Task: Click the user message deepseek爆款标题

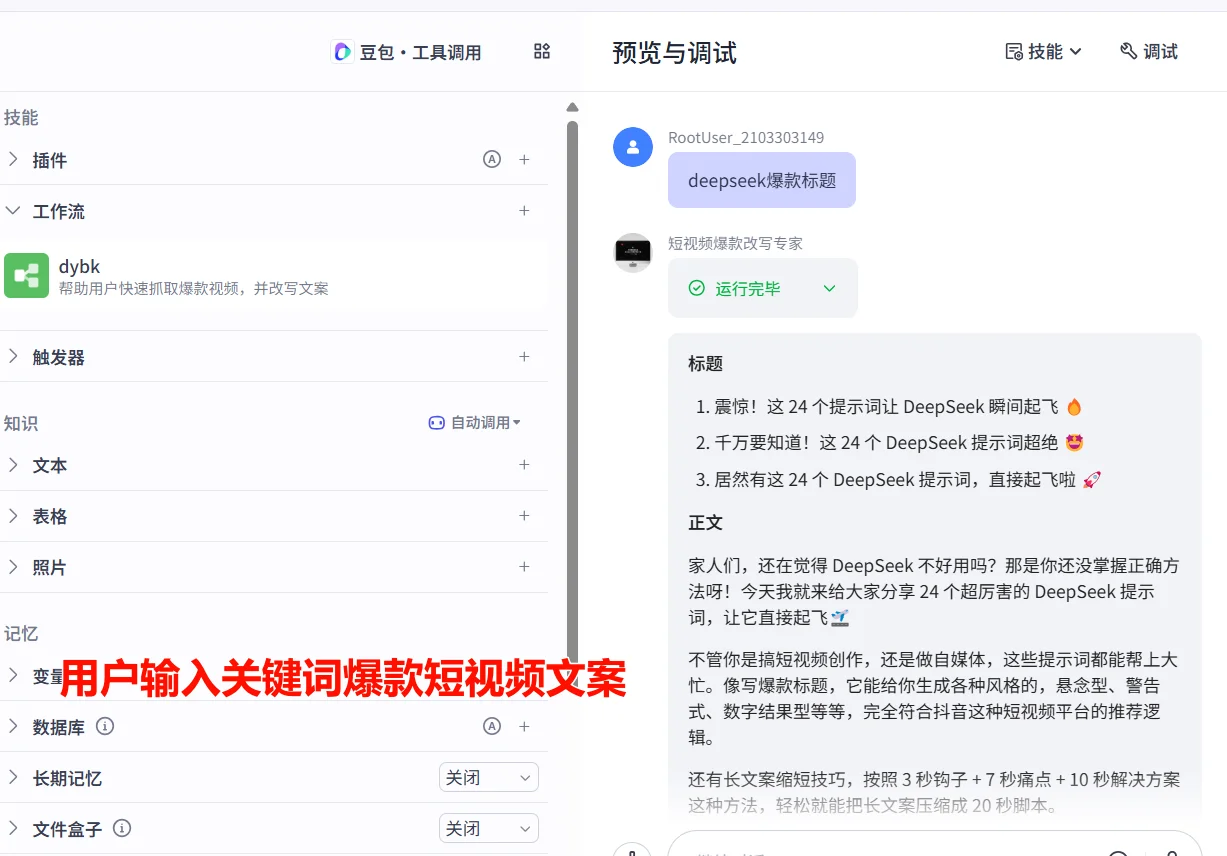Action: 762,180
